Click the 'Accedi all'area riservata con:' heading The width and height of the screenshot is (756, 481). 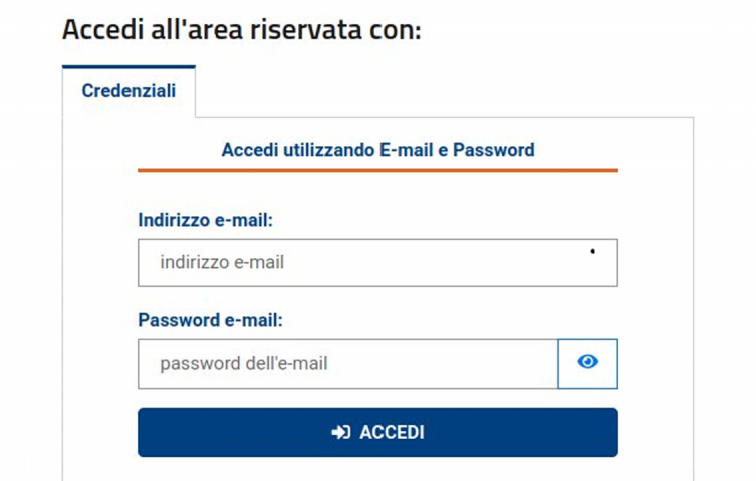click(242, 28)
